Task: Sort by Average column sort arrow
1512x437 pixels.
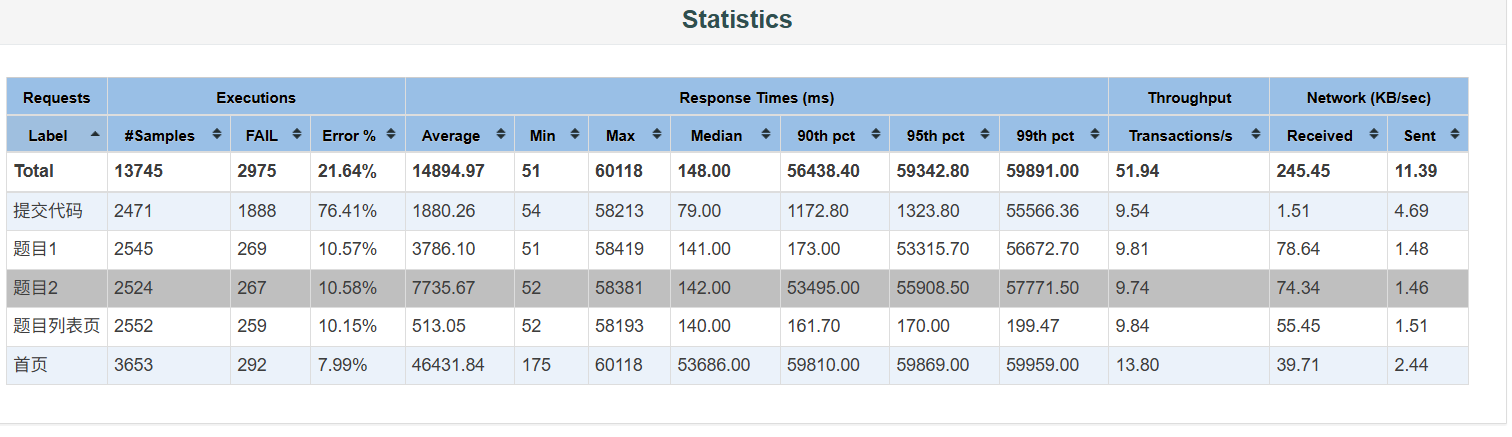Action: click(500, 134)
